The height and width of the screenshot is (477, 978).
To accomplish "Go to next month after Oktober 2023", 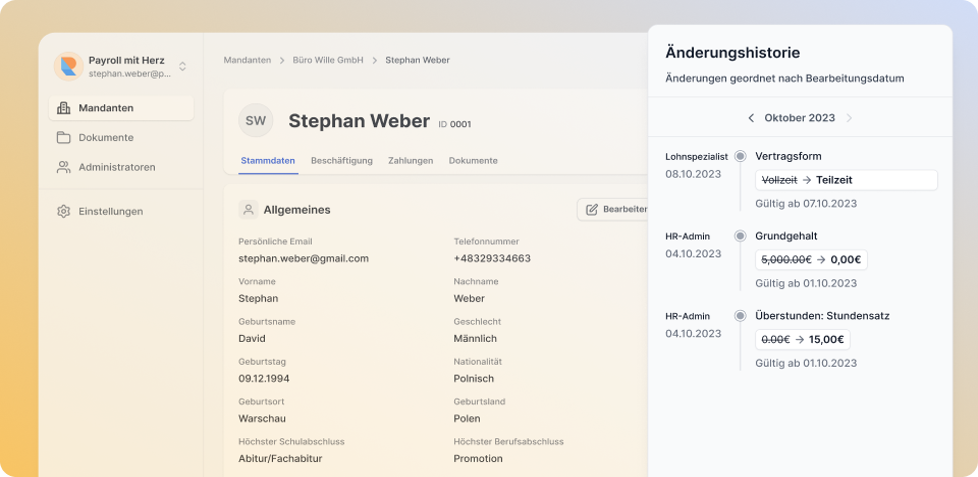I will [849, 118].
